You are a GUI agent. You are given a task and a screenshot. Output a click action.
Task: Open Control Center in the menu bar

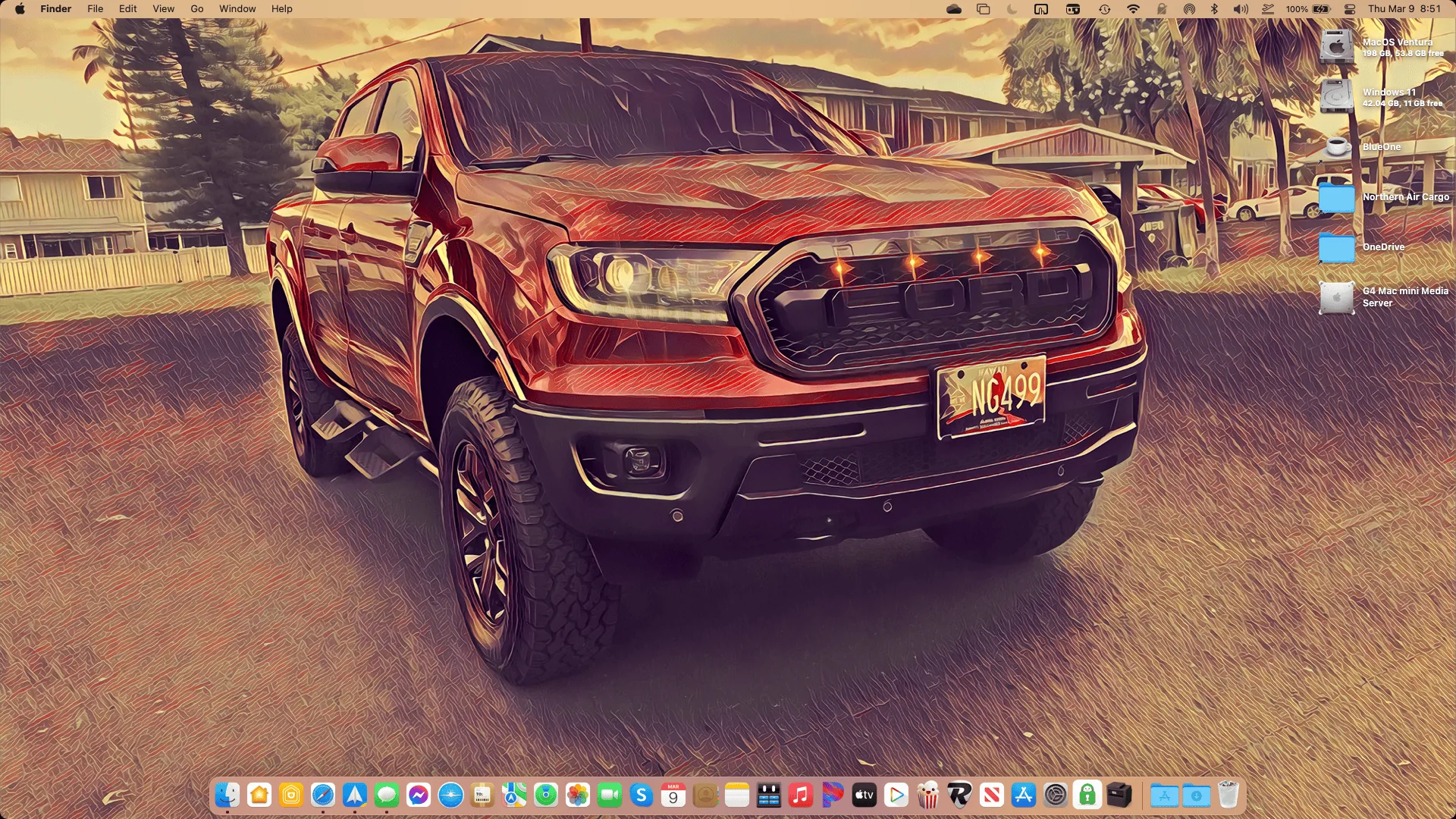click(1350, 9)
